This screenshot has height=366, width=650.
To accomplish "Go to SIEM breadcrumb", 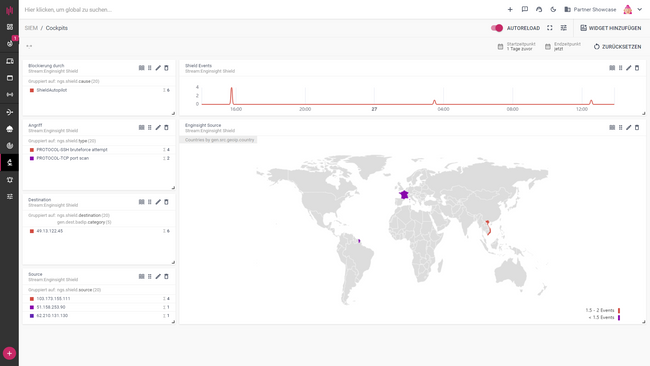I will pos(31,28).
